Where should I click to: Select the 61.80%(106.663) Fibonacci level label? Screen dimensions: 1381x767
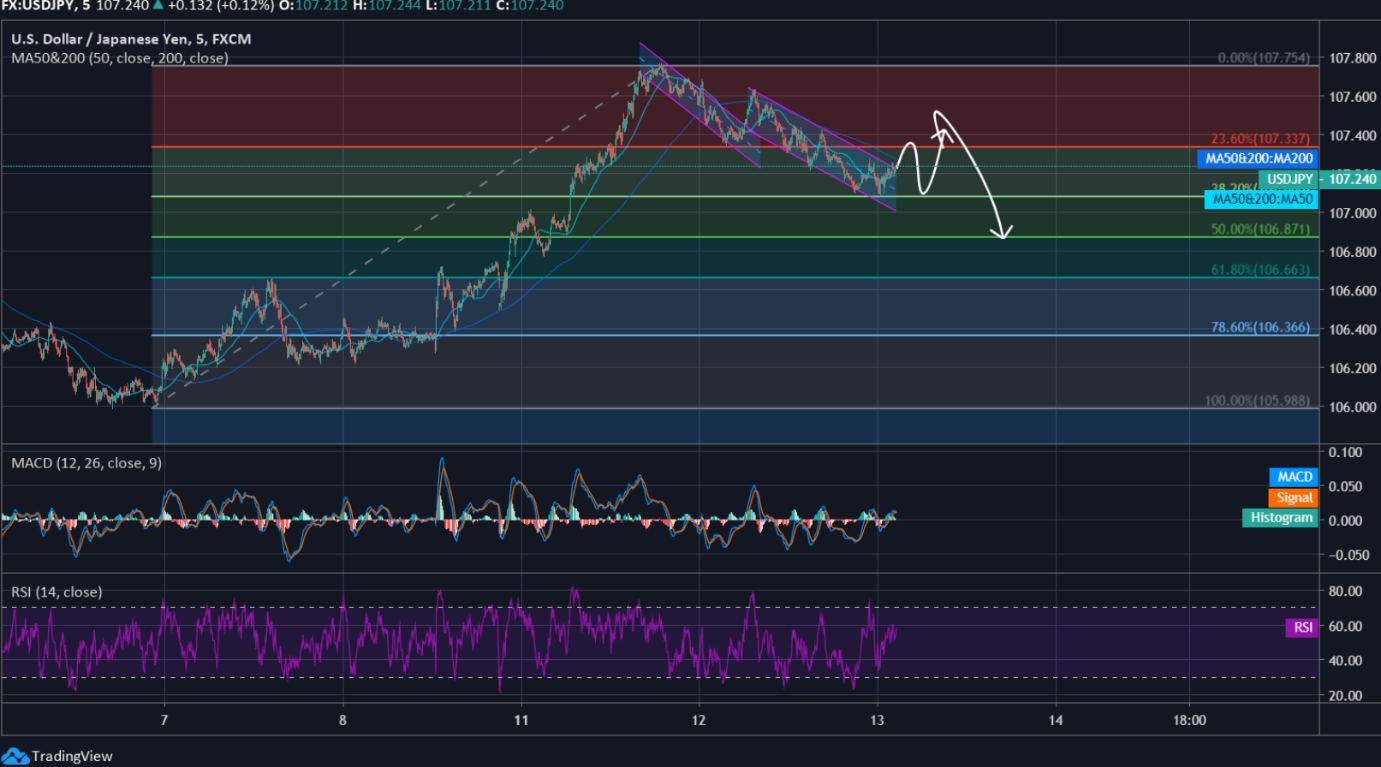coord(1259,270)
